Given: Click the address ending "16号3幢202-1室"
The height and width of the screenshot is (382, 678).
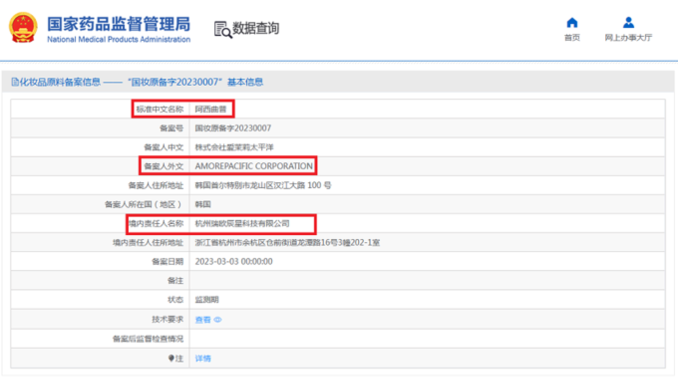Looking at the screenshot, I should (x=287, y=242).
